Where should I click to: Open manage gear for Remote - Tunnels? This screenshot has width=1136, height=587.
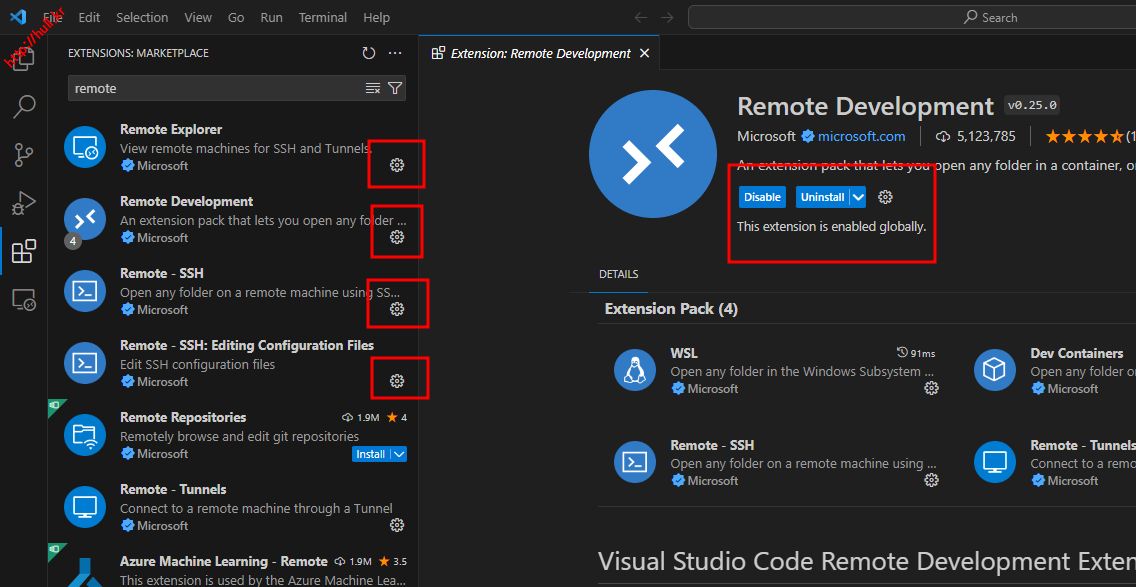(397, 525)
